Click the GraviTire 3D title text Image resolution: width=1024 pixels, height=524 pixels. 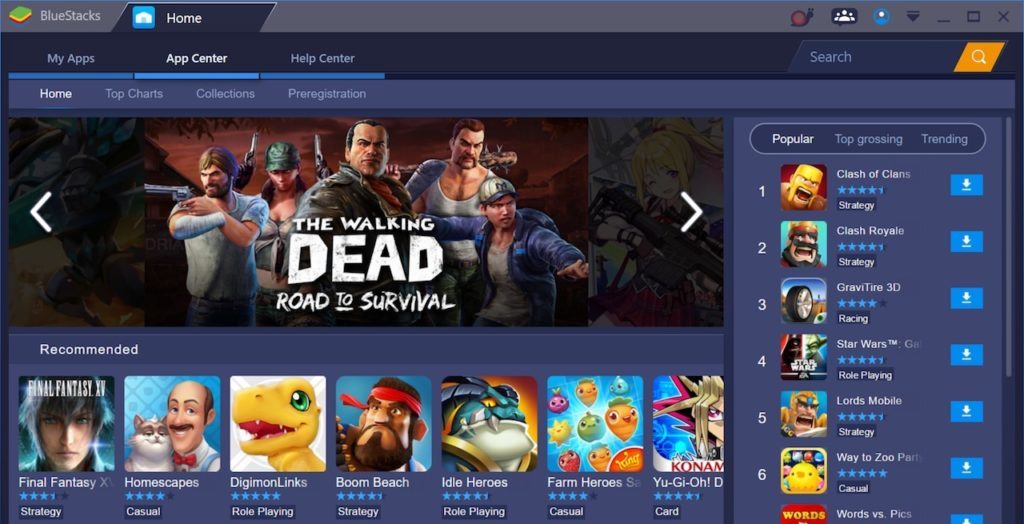click(868, 287)
